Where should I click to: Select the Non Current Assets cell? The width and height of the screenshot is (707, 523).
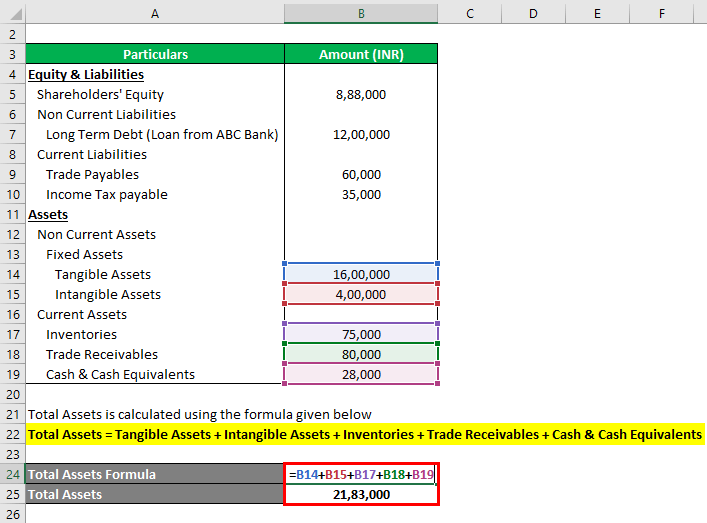point(155,234)
